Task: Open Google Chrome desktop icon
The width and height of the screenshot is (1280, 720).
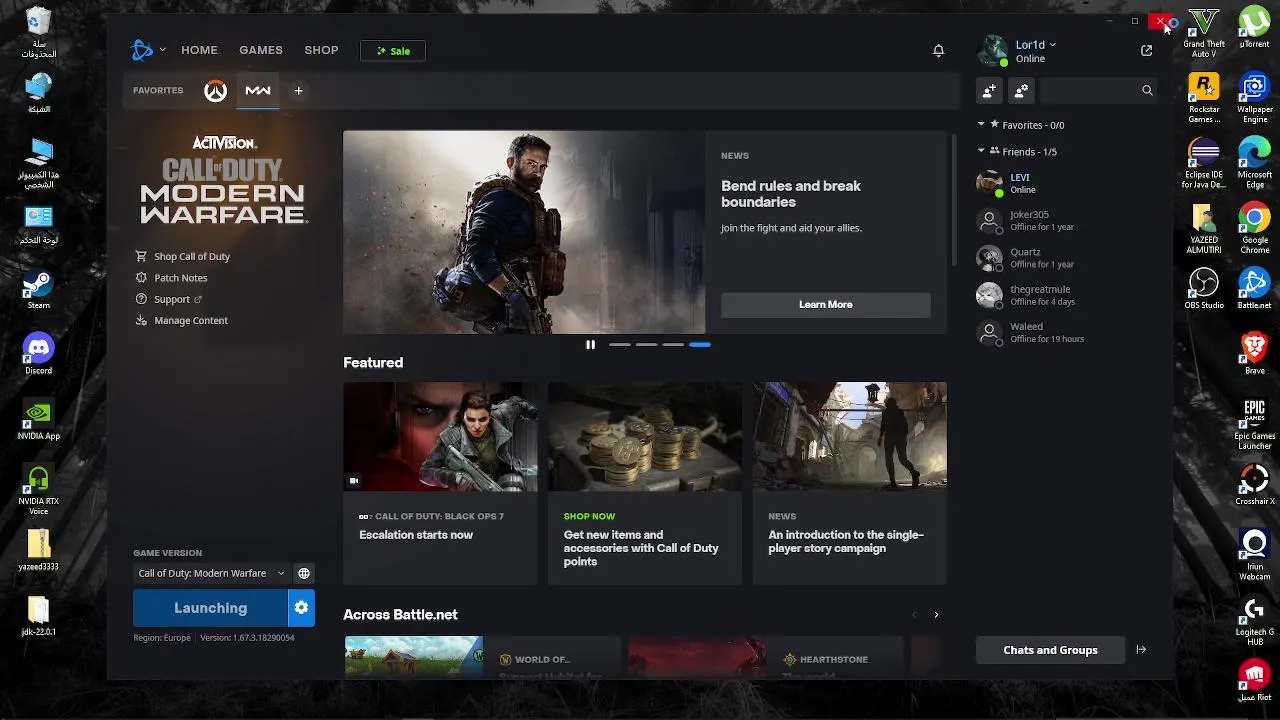Action: 1255,229
